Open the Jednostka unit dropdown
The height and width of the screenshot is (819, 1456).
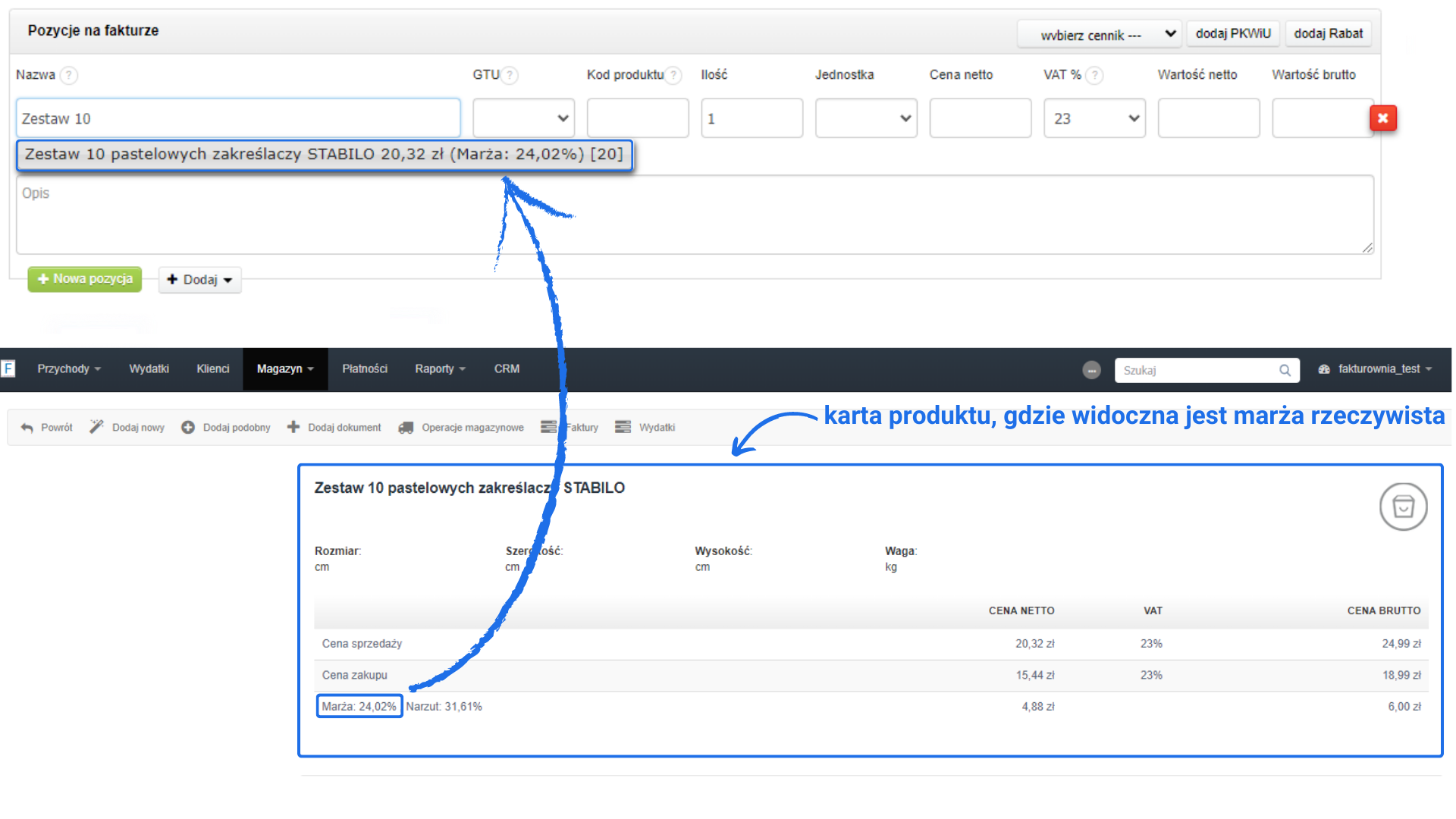(866, 118)
